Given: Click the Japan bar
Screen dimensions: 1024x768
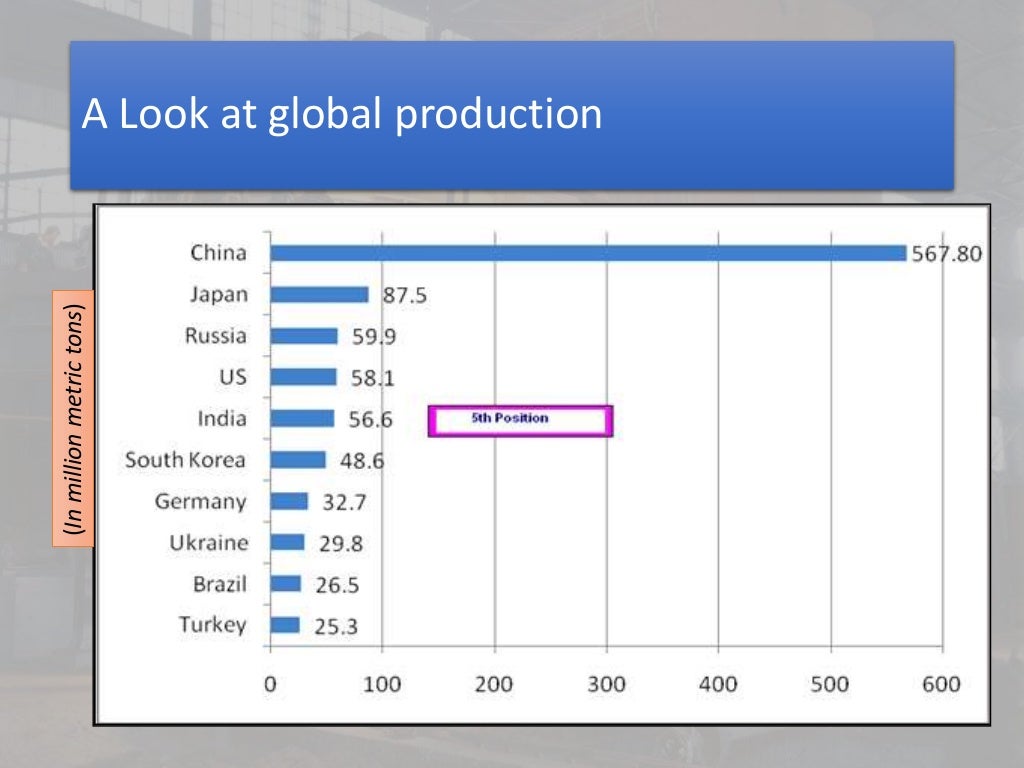Looking at the screenshot, I should (x=319, y=295).
